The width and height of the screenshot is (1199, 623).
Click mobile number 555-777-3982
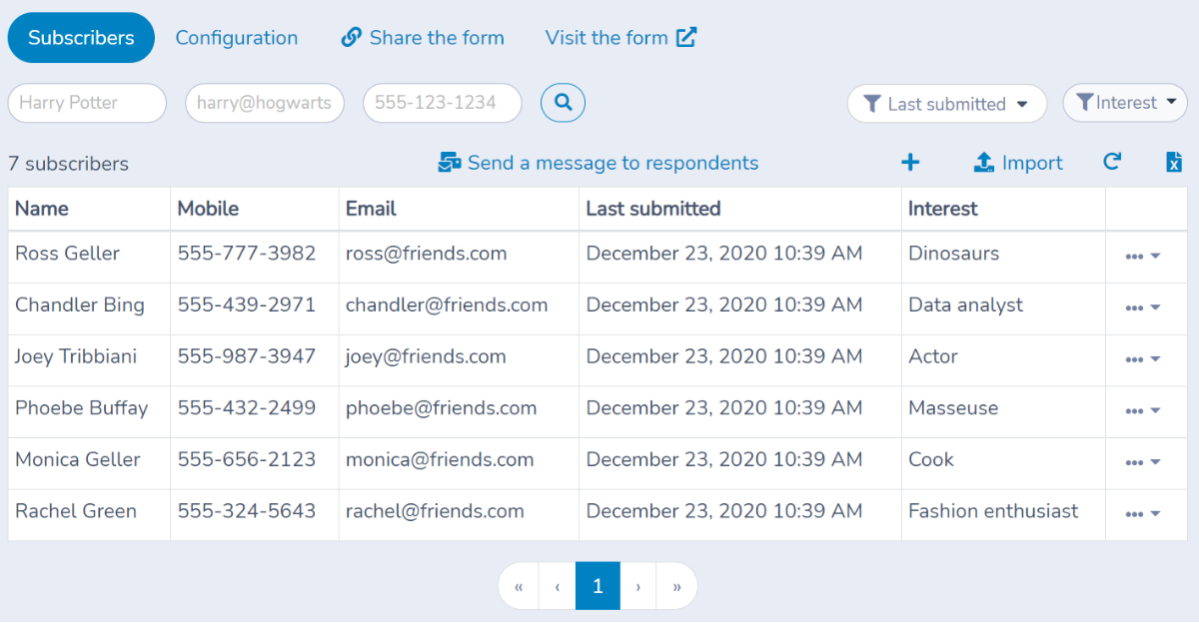click(246, 254)
